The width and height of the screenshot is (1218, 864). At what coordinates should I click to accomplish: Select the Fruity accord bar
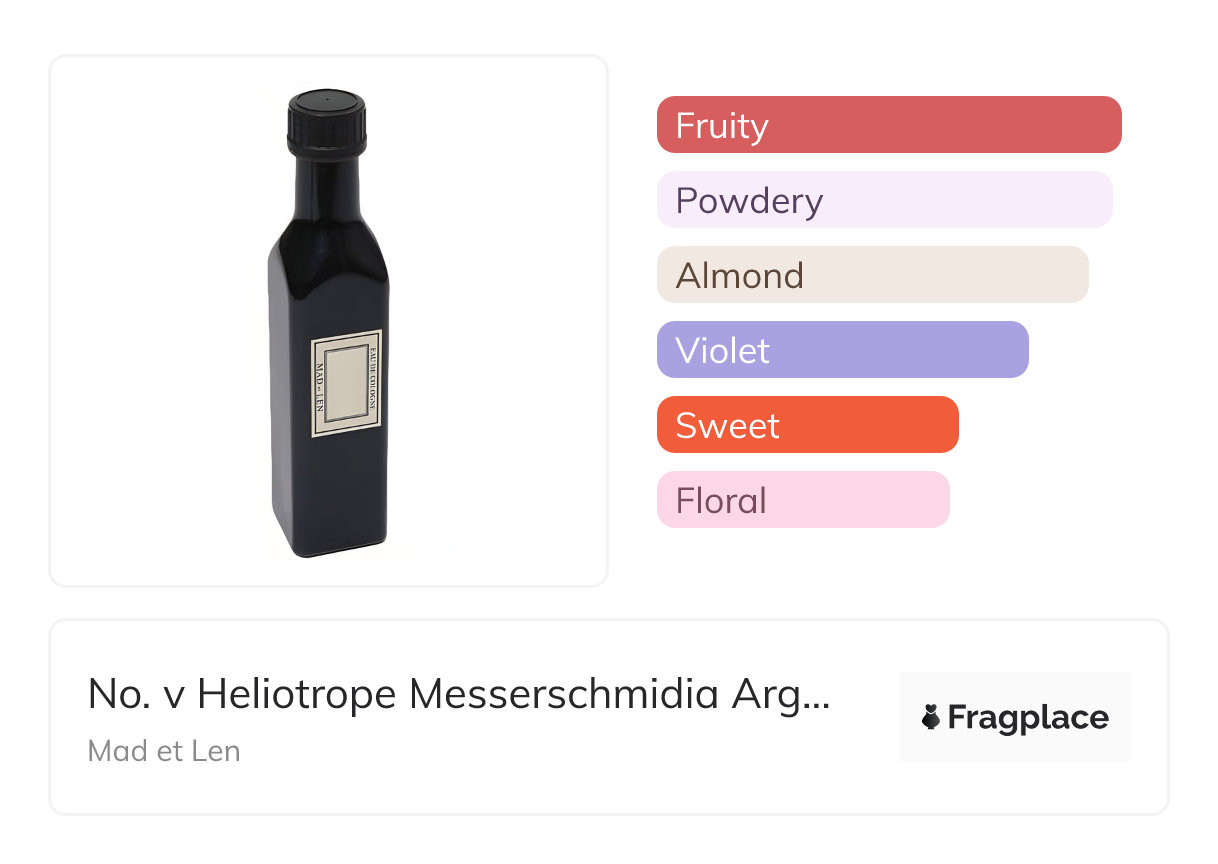[889, 125]
